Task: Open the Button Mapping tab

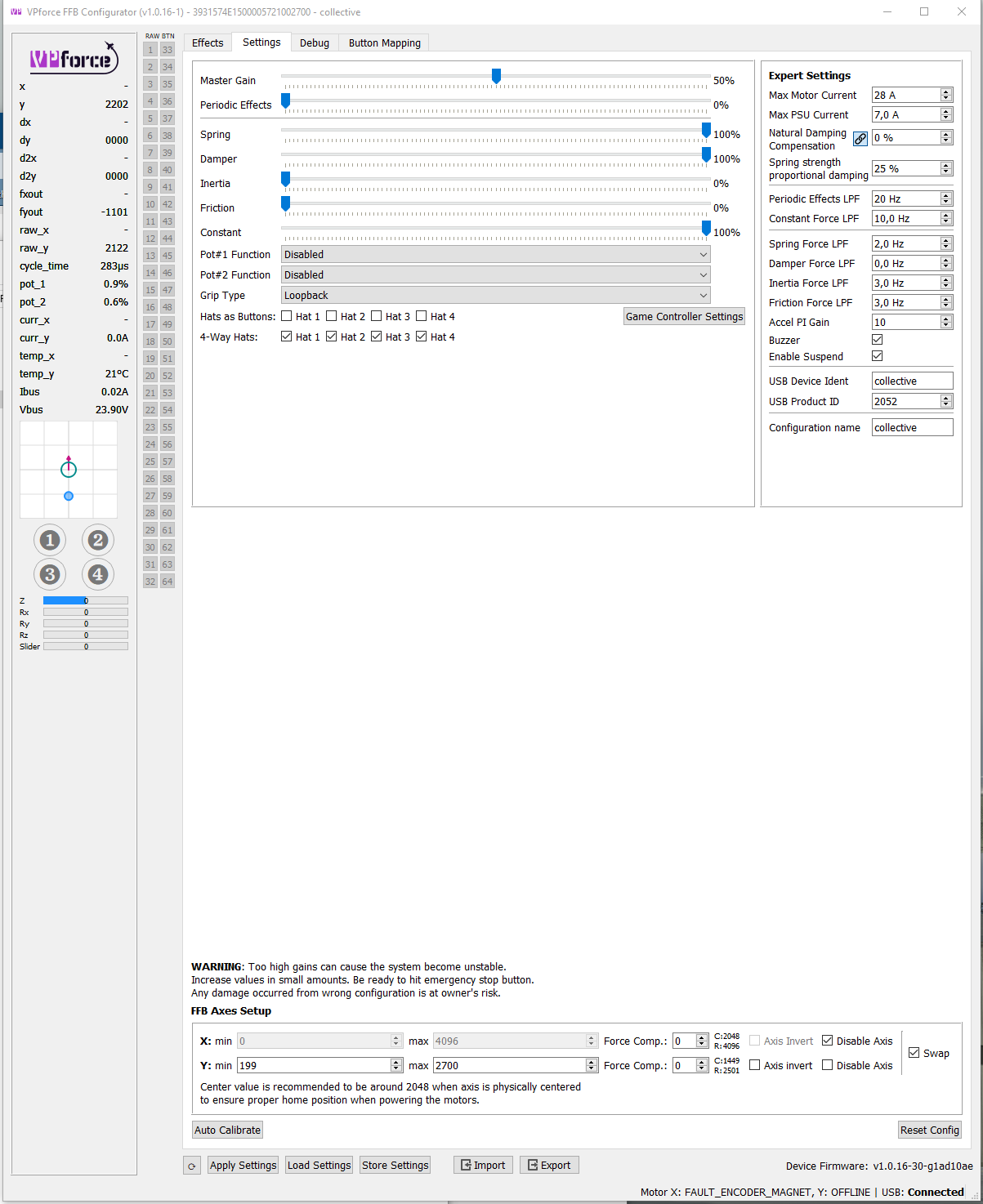Action: click(x=385, y=43)
